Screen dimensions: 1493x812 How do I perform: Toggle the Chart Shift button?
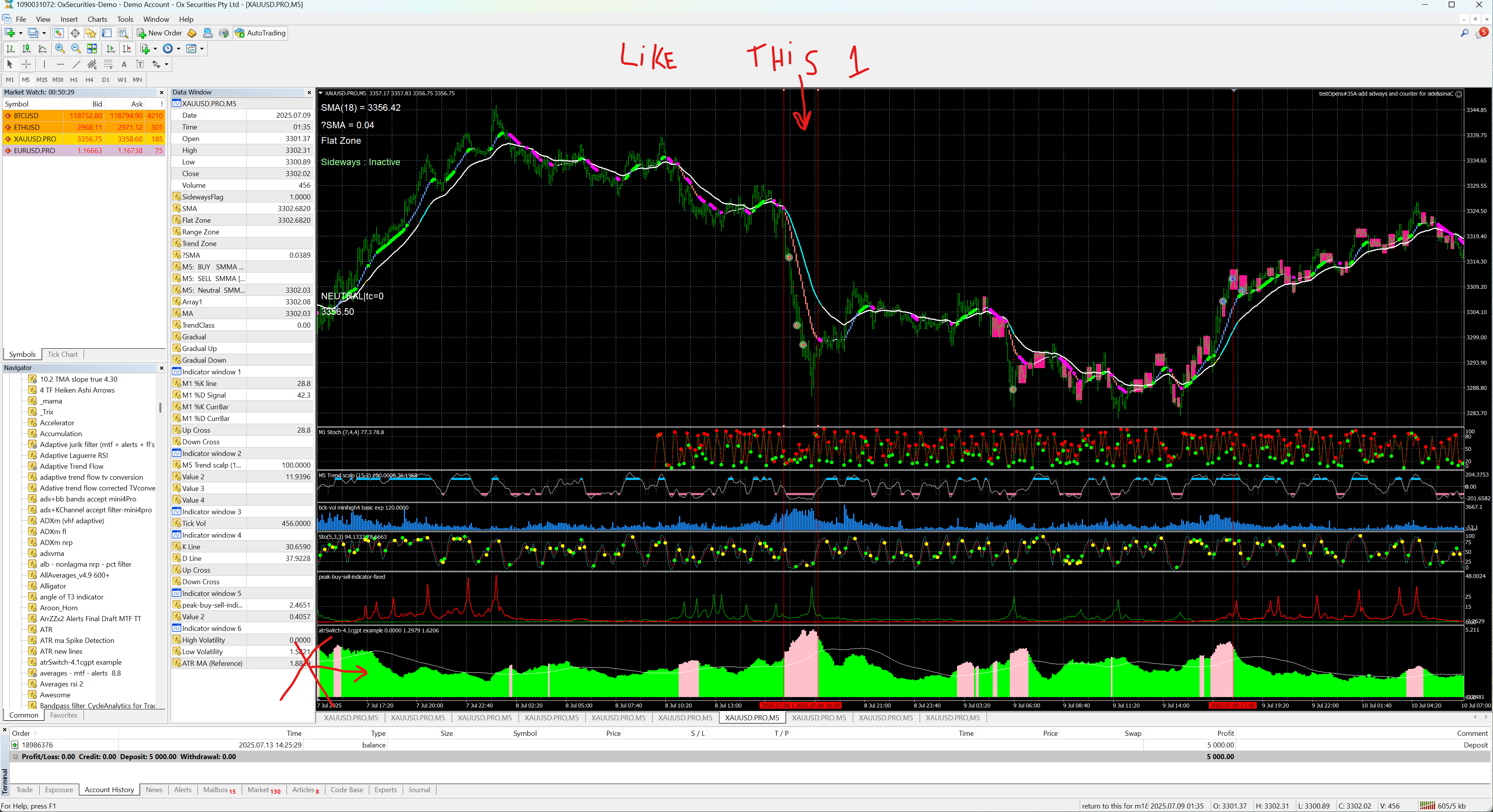[127, 49]
